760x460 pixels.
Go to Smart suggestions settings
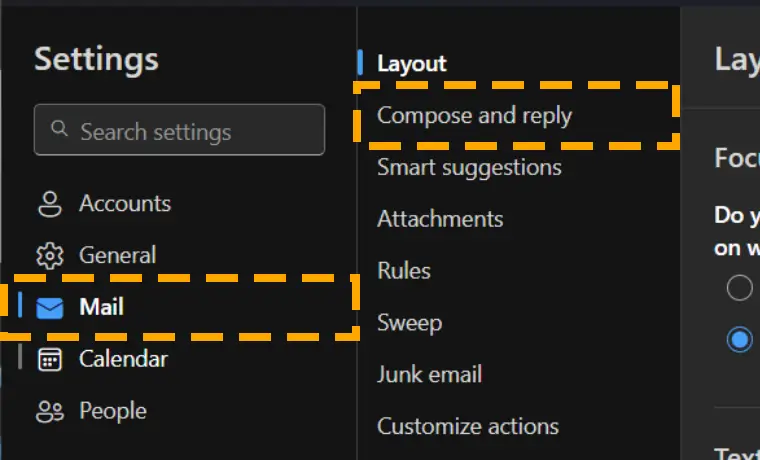pyautogui.click(x=469, y=168)
